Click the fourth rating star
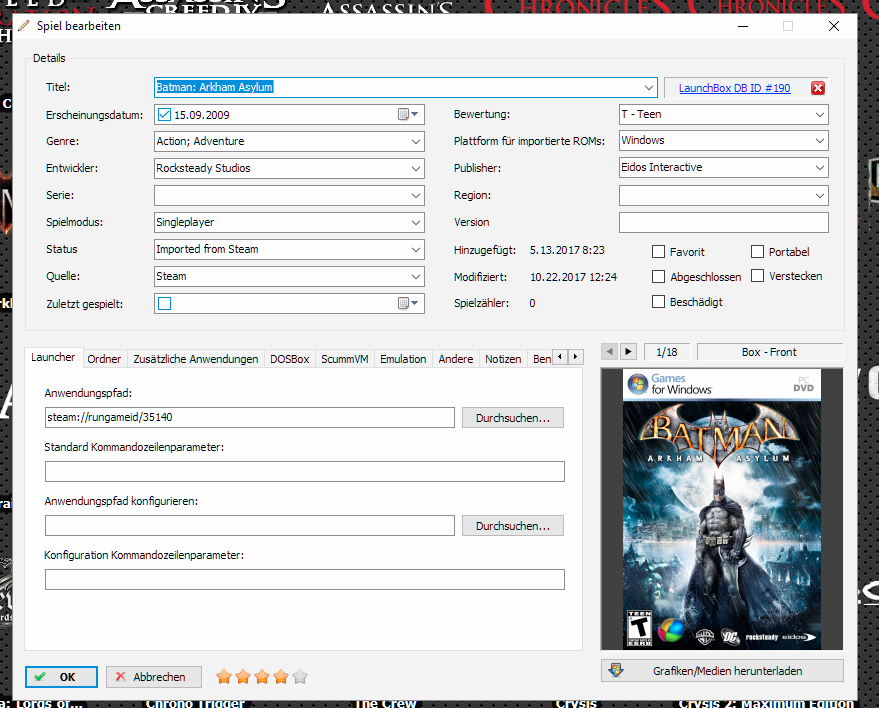 (281, 677)
